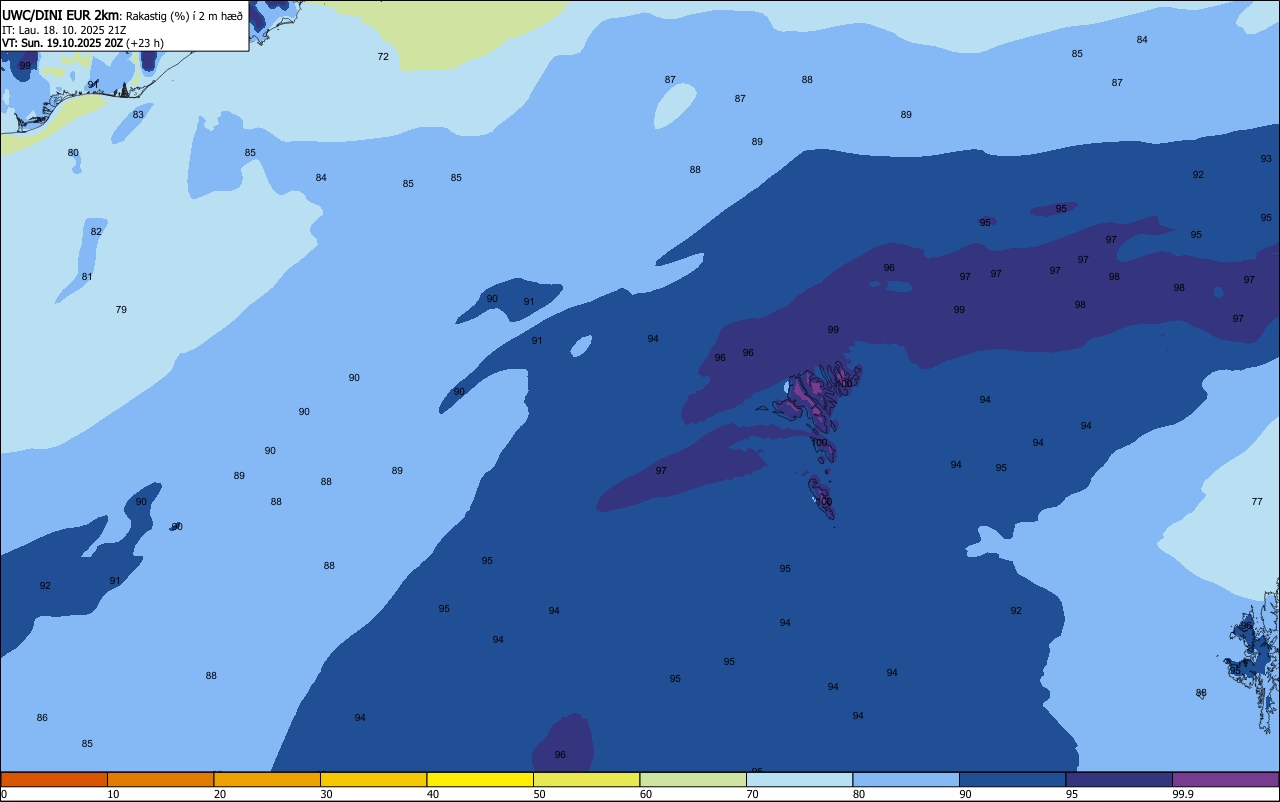Click the map title 'UWC/DINI EUR 2km'
1280x802 pixels.
(60, 15)
